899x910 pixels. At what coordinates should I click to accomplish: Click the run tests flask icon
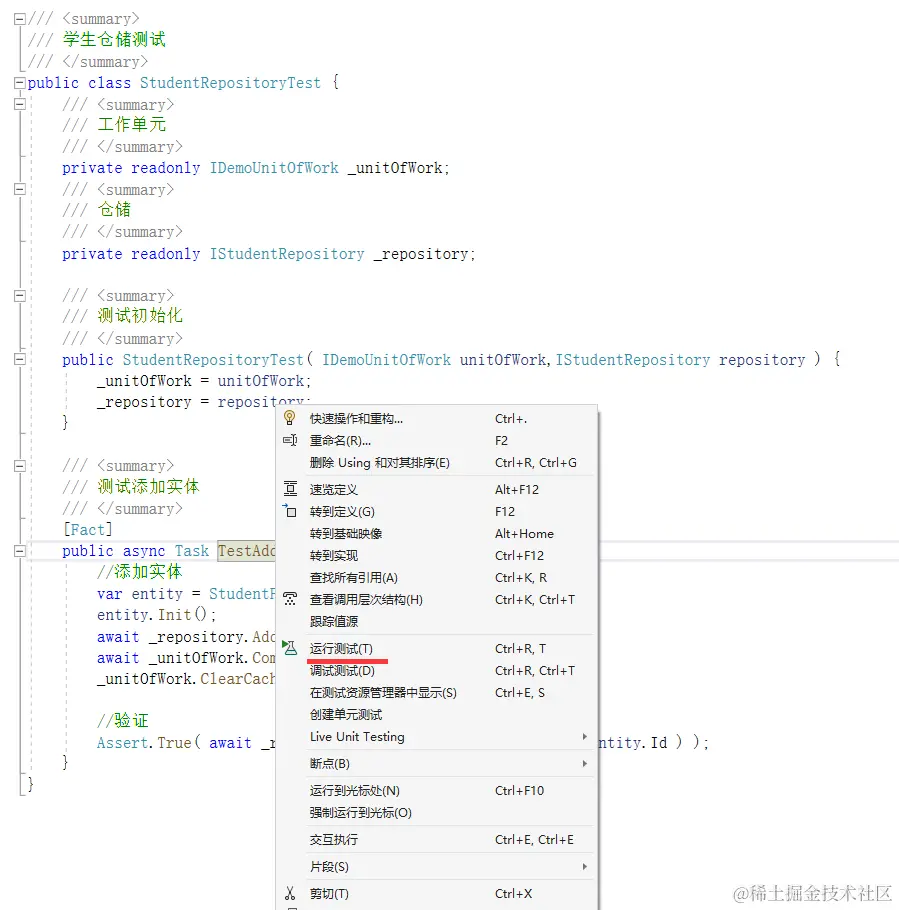coord(290,648)
